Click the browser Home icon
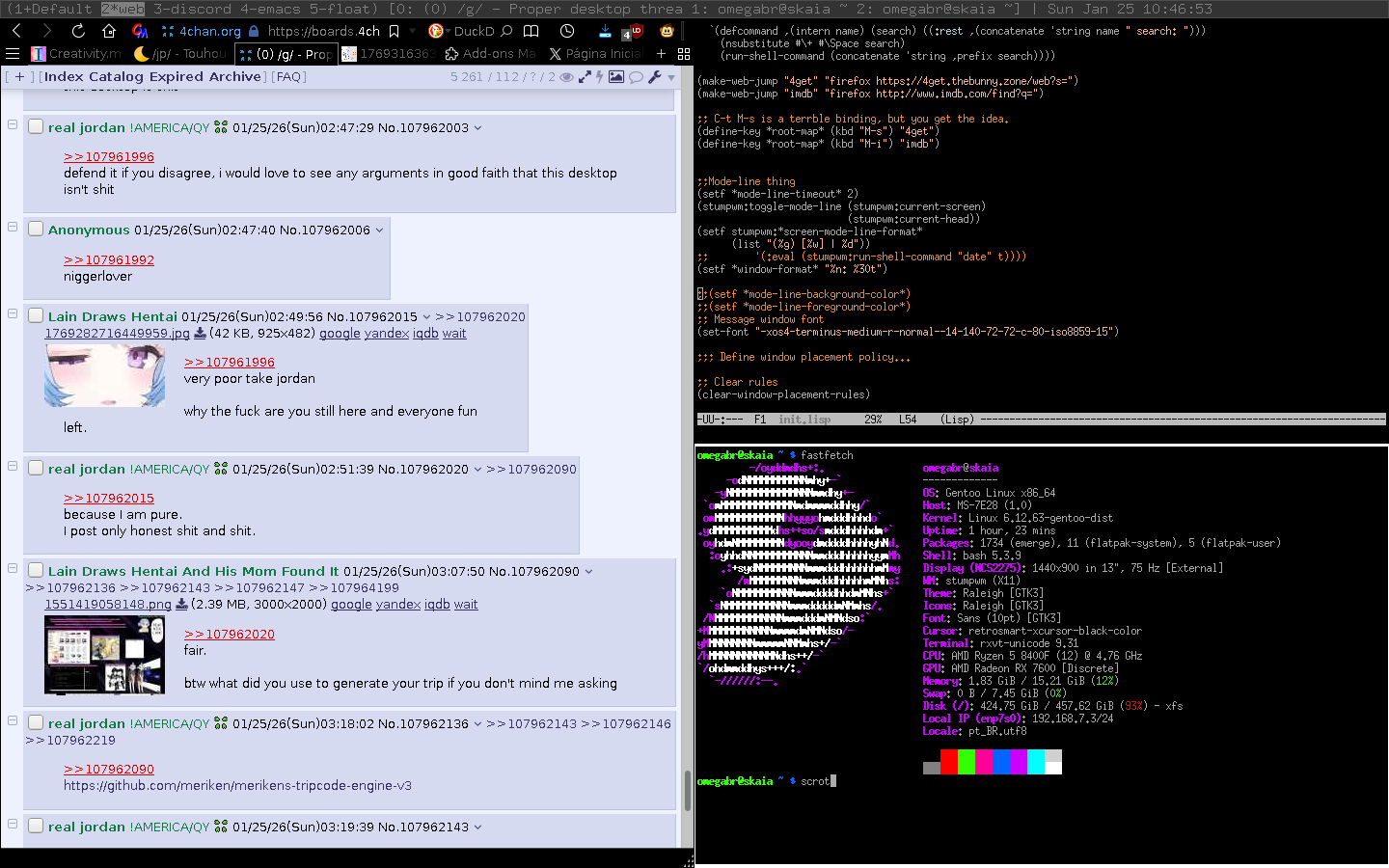 (x=109, y=31)
